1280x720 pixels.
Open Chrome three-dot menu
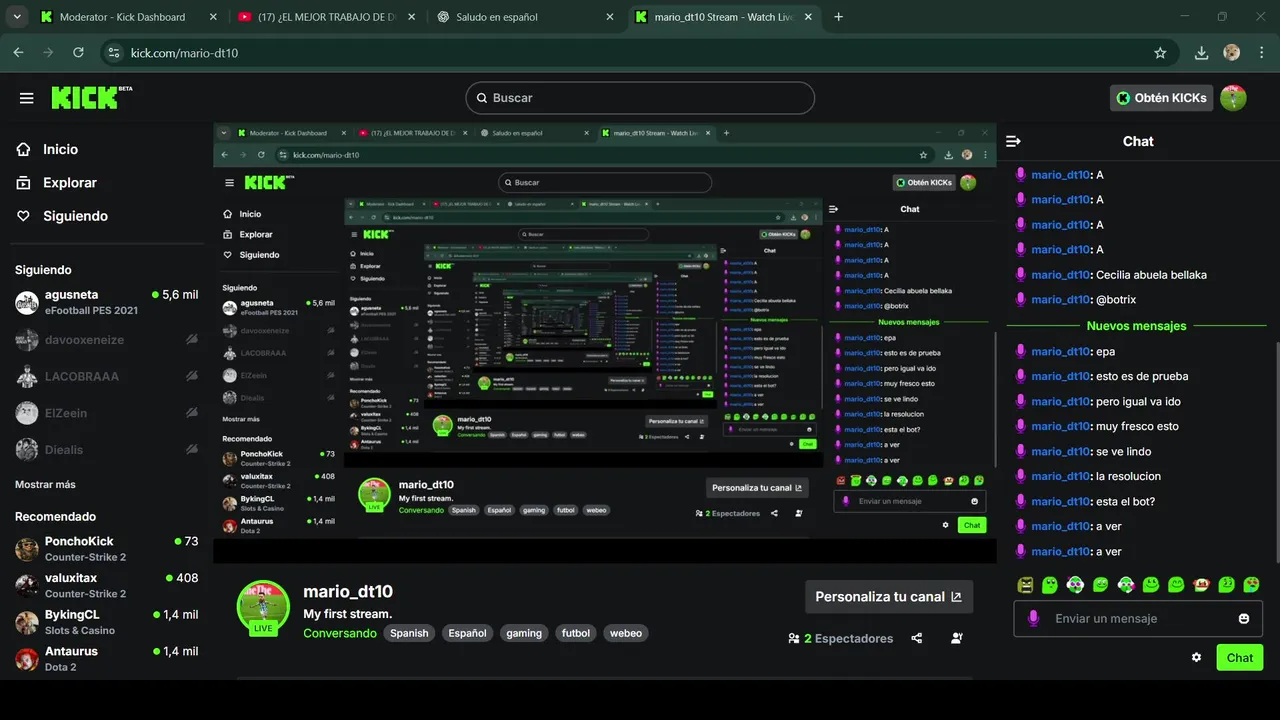[1260, 53]
